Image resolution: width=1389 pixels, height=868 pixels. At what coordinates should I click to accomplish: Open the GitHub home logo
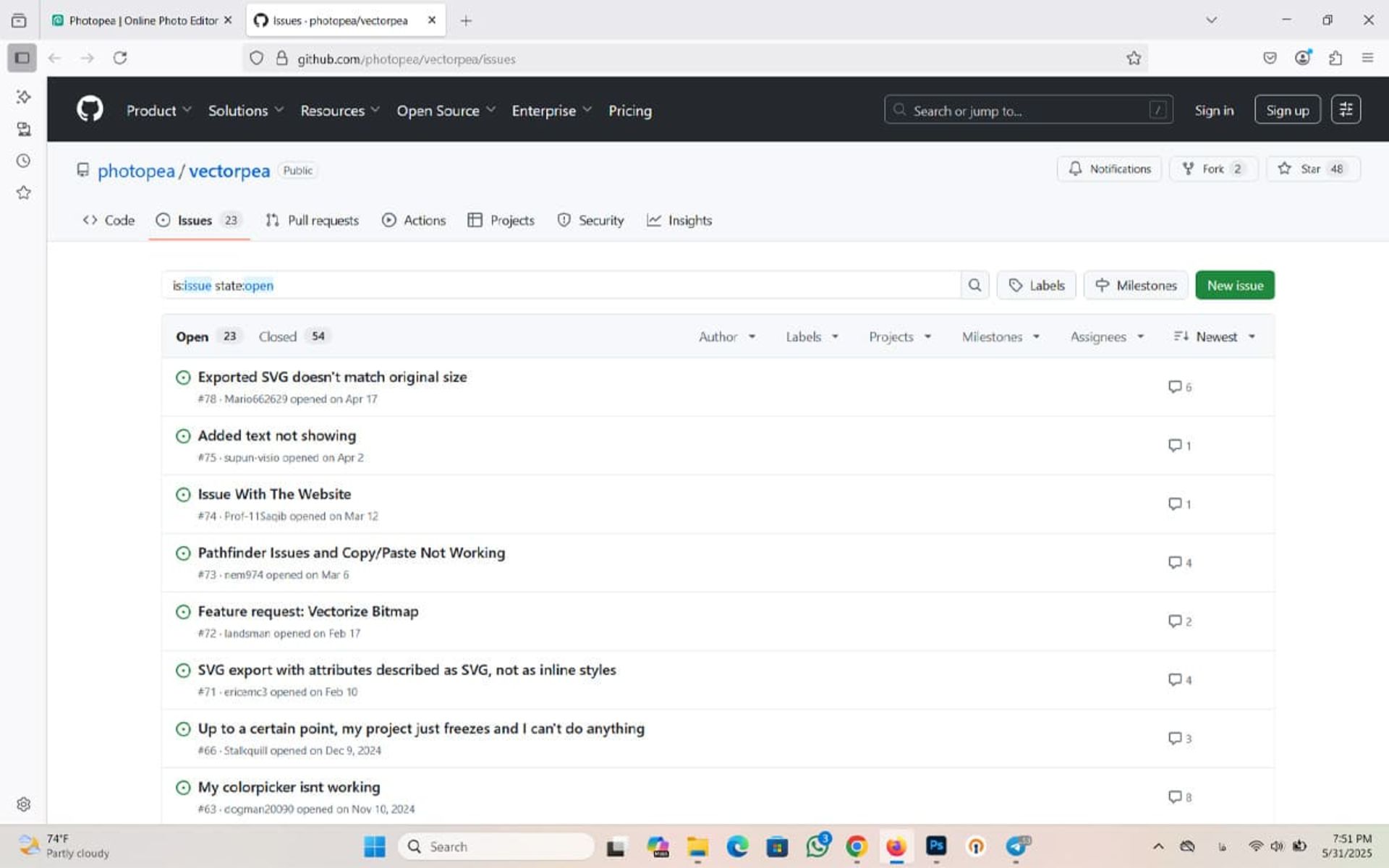[90, 110]
